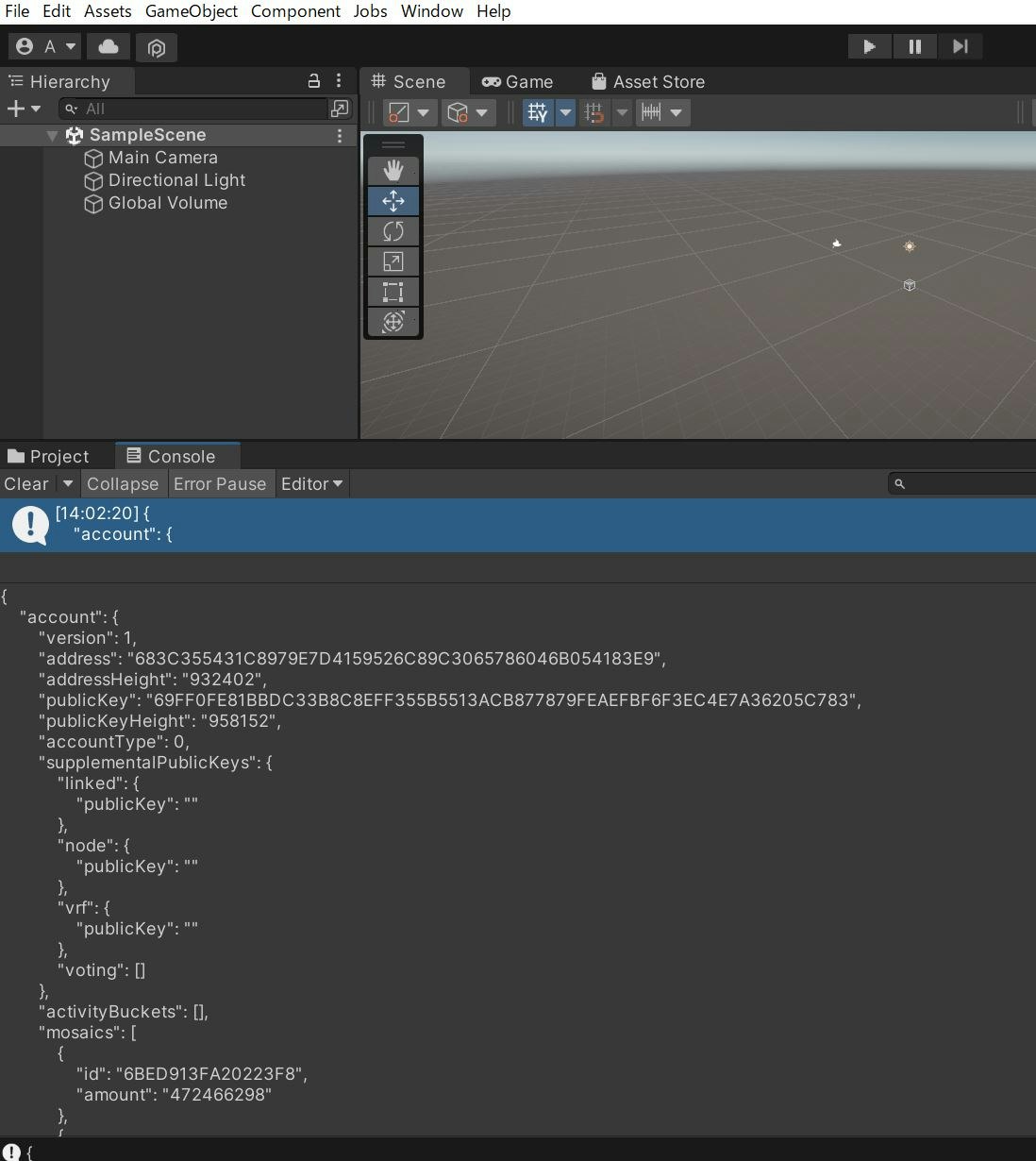Open the Clear options dropdown arrow
The width and height of the screenshot is (1036, 1161).
[68, 483]
